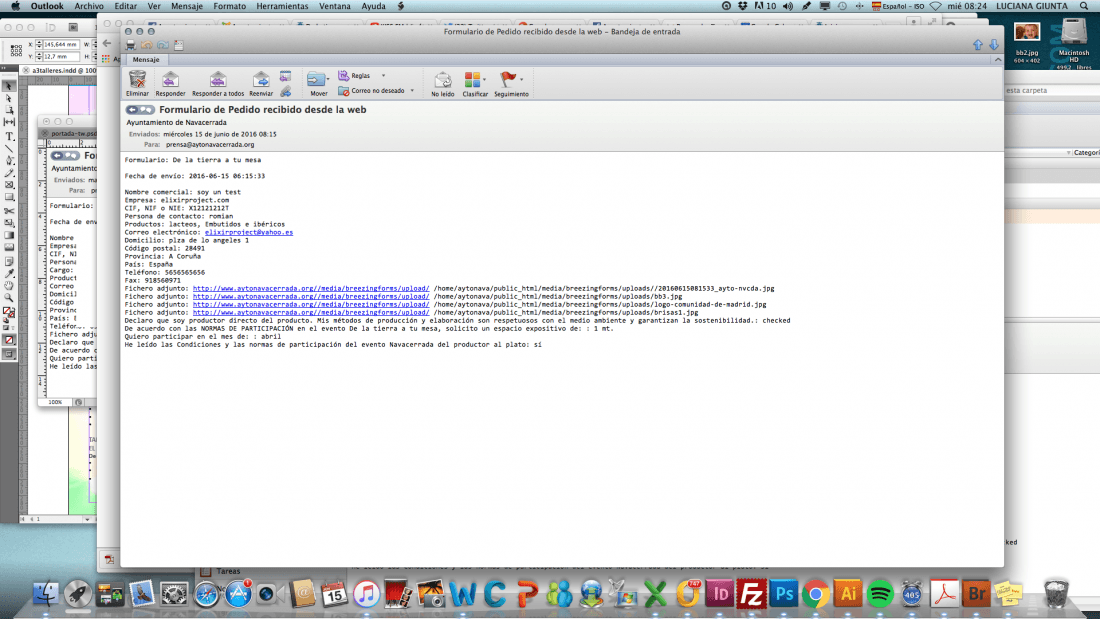The height and width of the screenshot is (619, 1100).
Task: Open Spotify from the Dock
Action: (880, 594)
